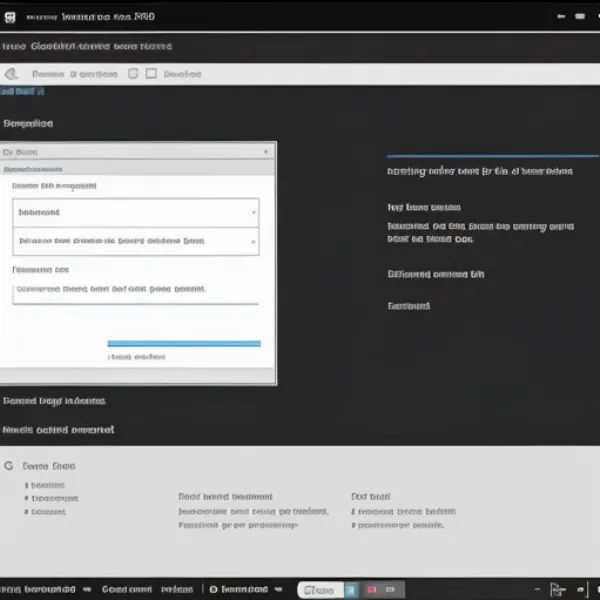This screenshot has width=600, height=600.
Task: Click the app icon in the title bar
Action: pos(11,17)
